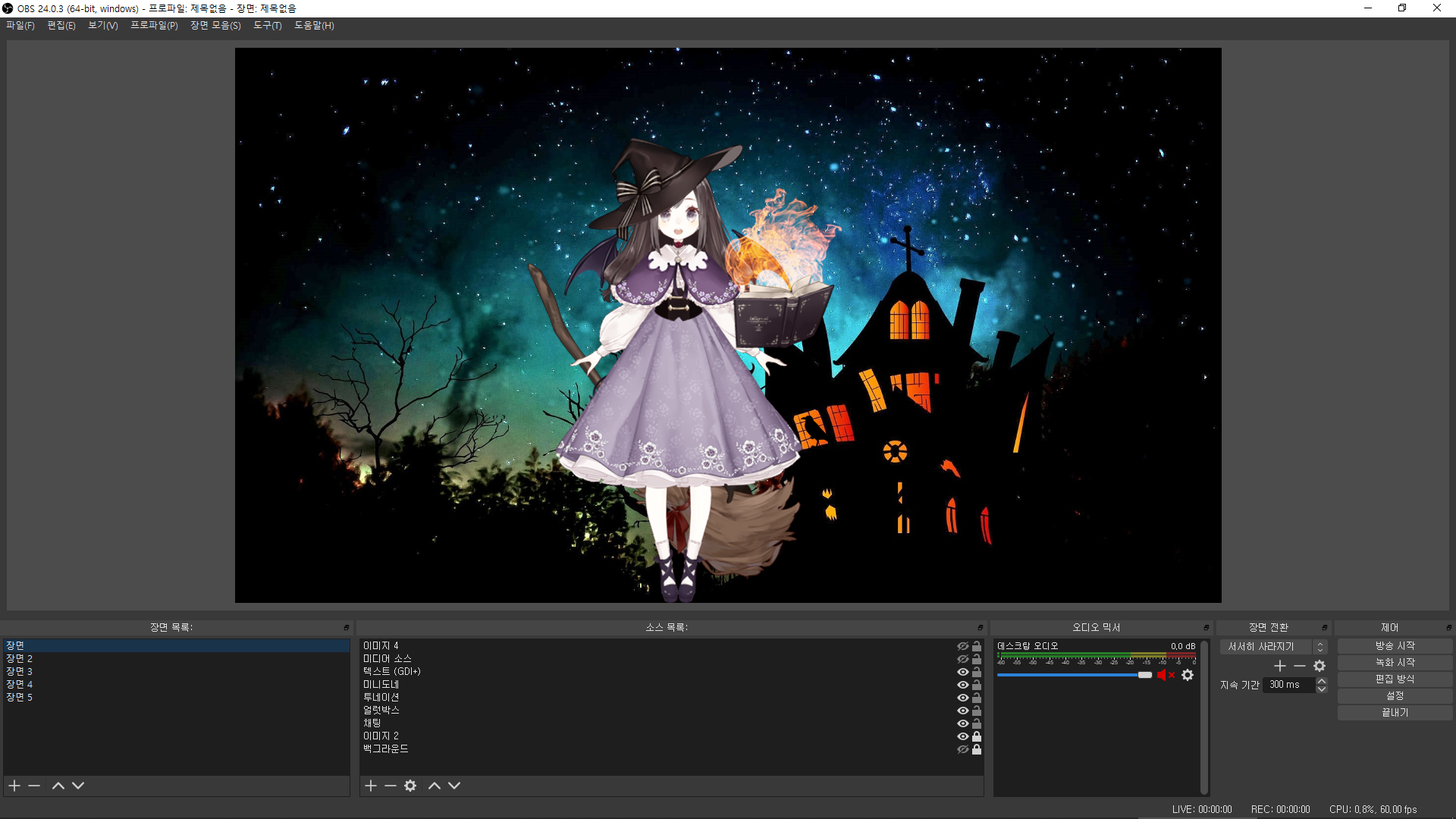The width and height of the screenshot is (1456, 819).
Task: Increase transition duration with up arrow
Action: click(1322, 681)
